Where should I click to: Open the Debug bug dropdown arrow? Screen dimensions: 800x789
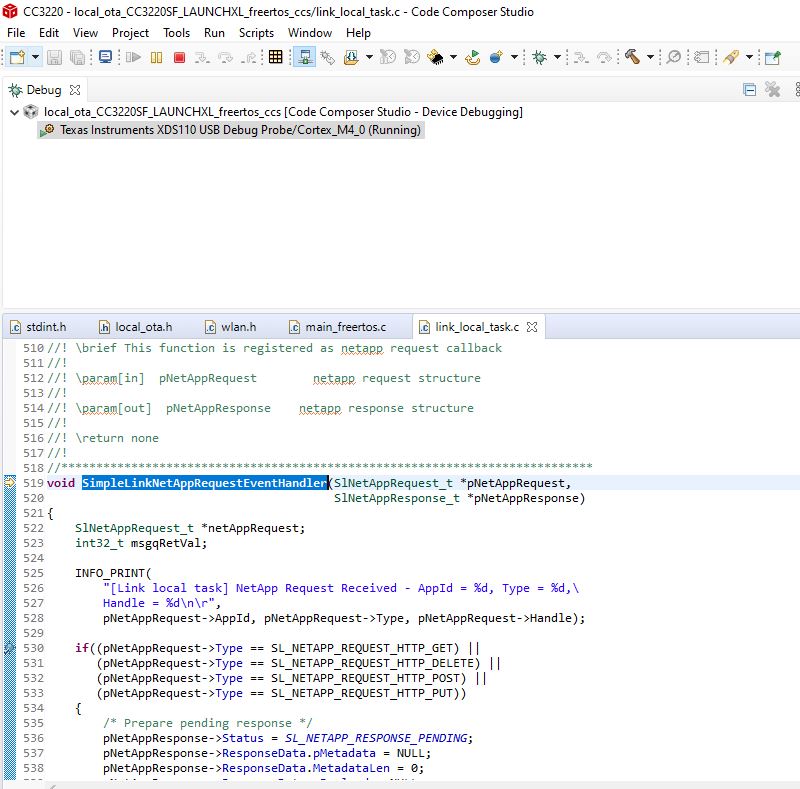(556, 57)
